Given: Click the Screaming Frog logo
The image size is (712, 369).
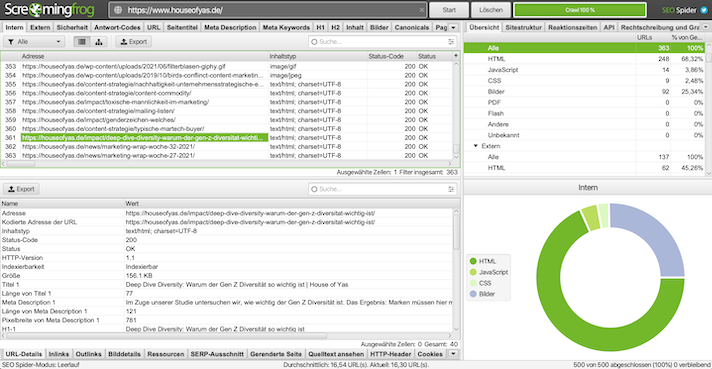Looking at the screenshot, I should [x=49, y=10].
